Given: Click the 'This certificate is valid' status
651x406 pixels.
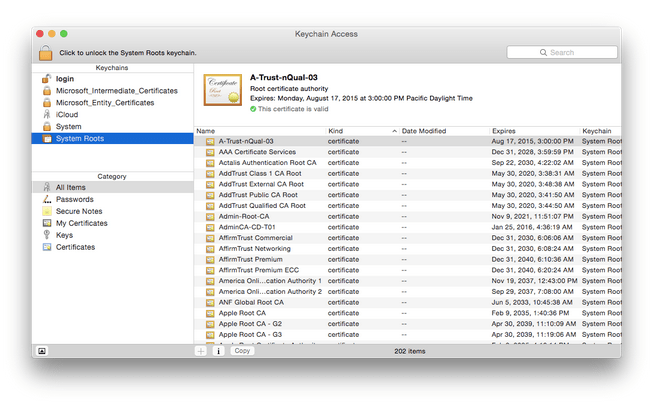Looking at the screenshot, I should (289, 109).
